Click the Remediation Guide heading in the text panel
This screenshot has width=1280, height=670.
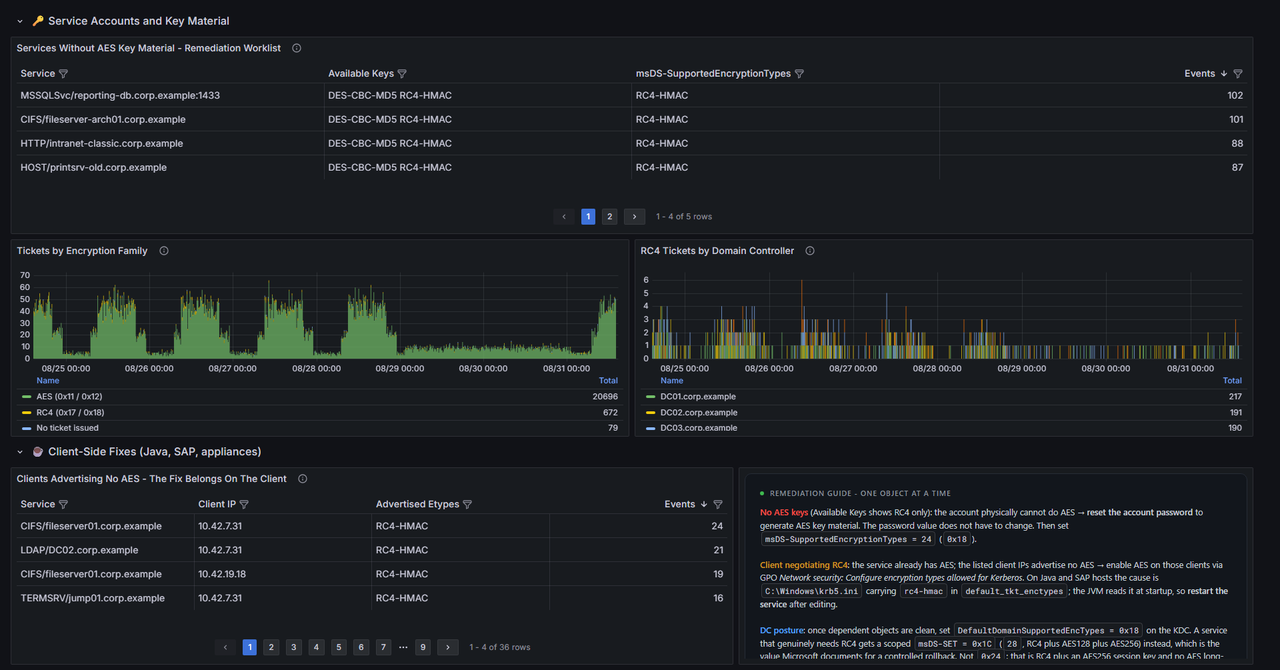click(x=860, y=493)
